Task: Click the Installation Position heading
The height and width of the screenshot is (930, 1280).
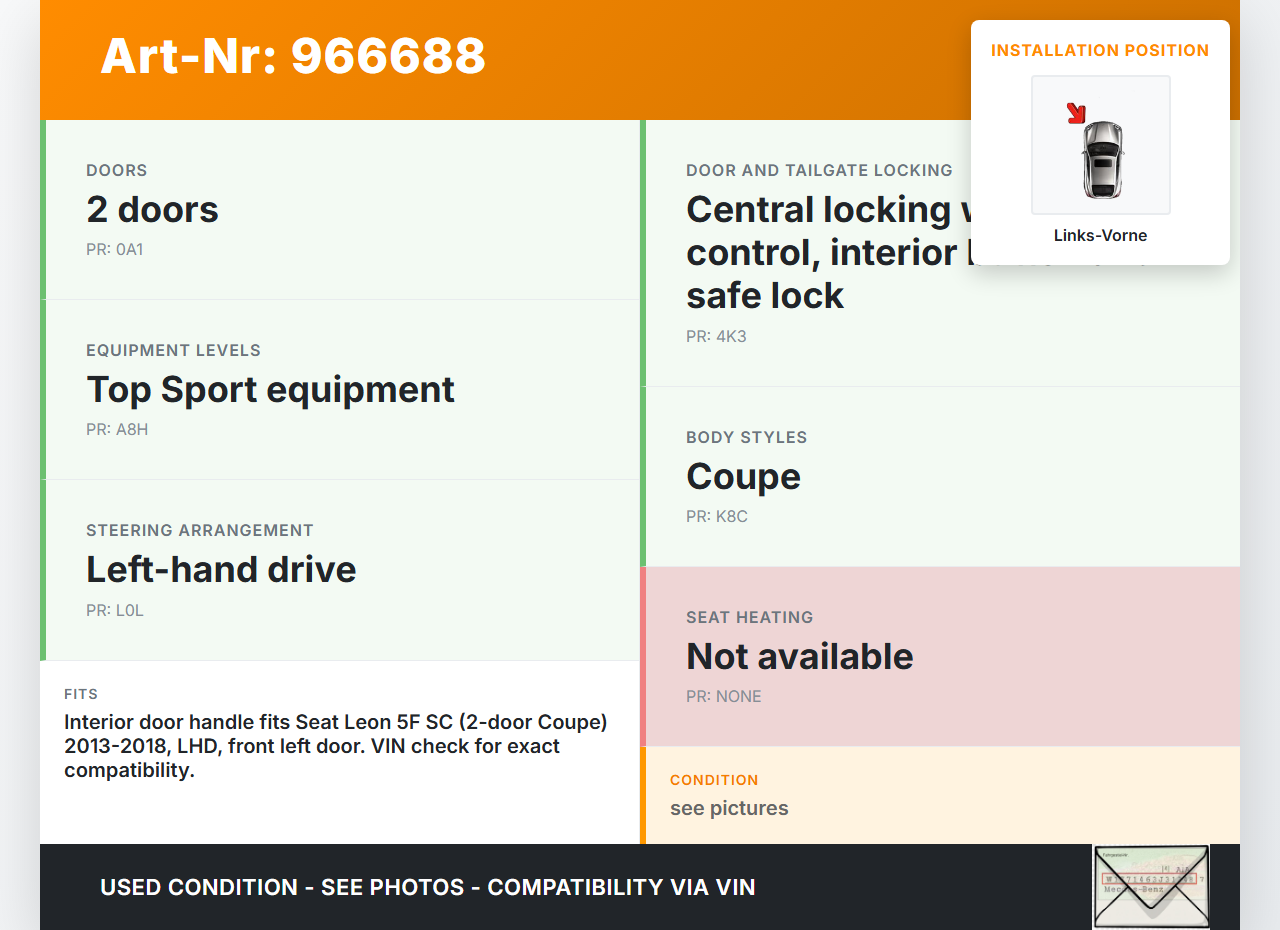Action: coord(1100,50)
